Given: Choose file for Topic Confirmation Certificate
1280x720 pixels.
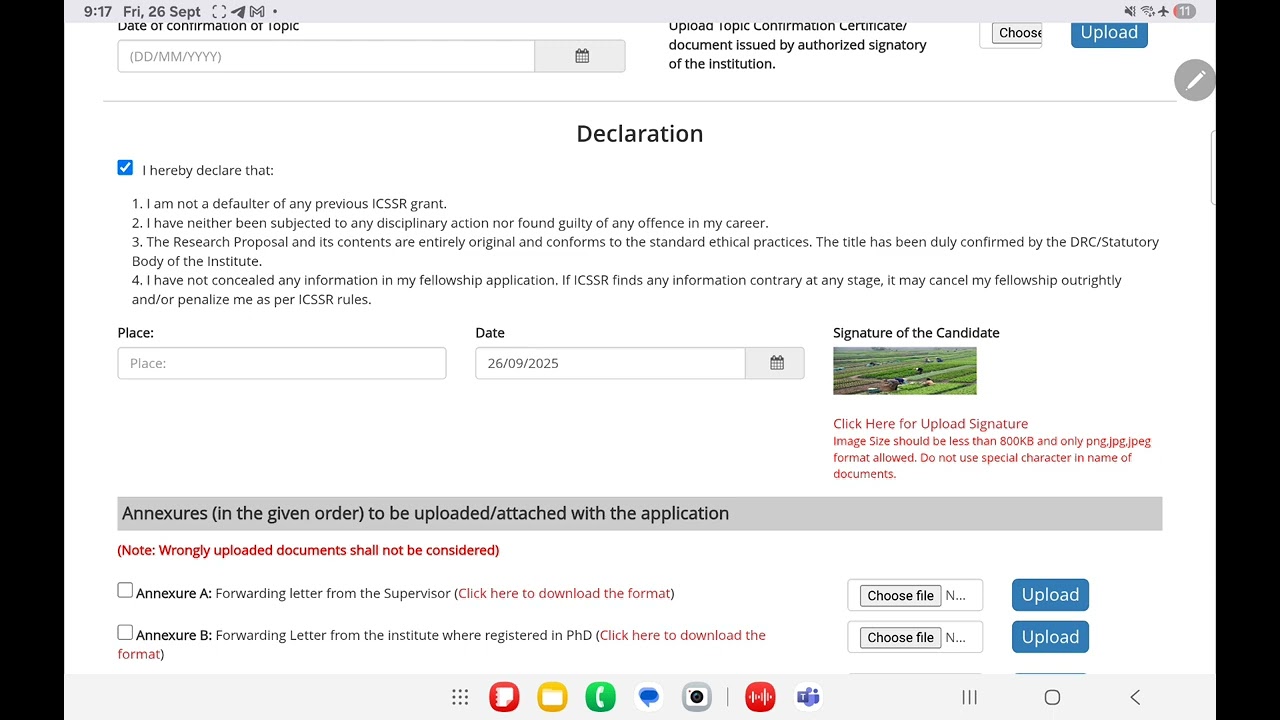Looking at the screenshot, I should (1019, 33).
